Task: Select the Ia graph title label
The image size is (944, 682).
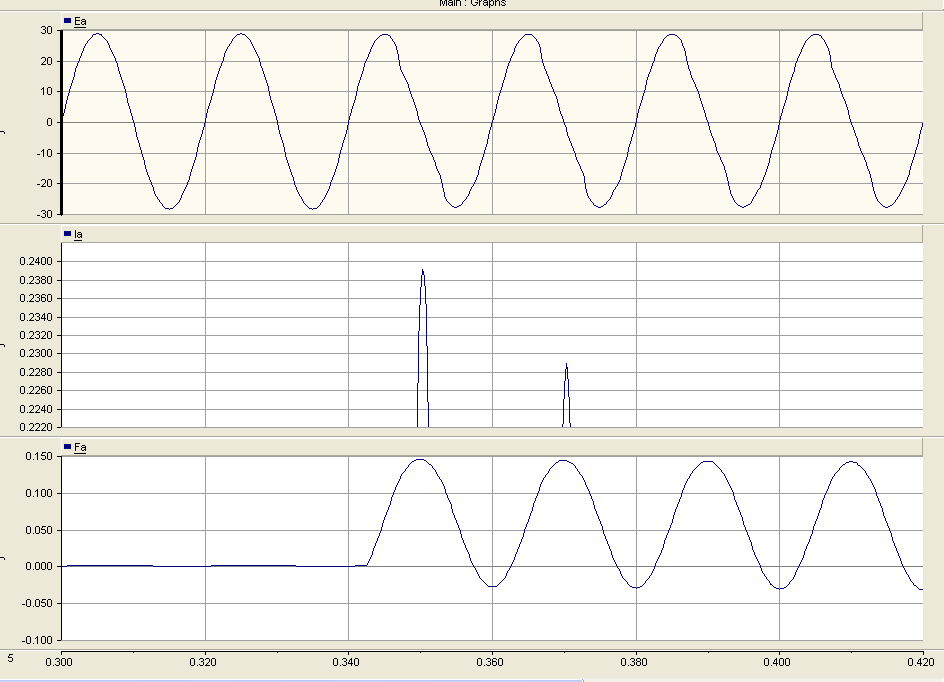Action: point(78,235)
